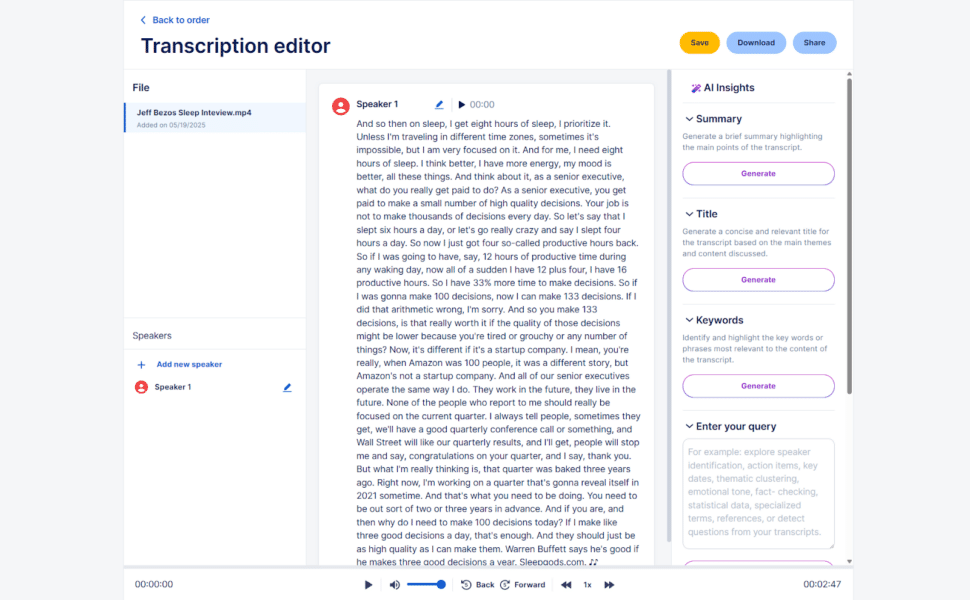
Task: Click the Download button
Action: (x=756, y=42)
